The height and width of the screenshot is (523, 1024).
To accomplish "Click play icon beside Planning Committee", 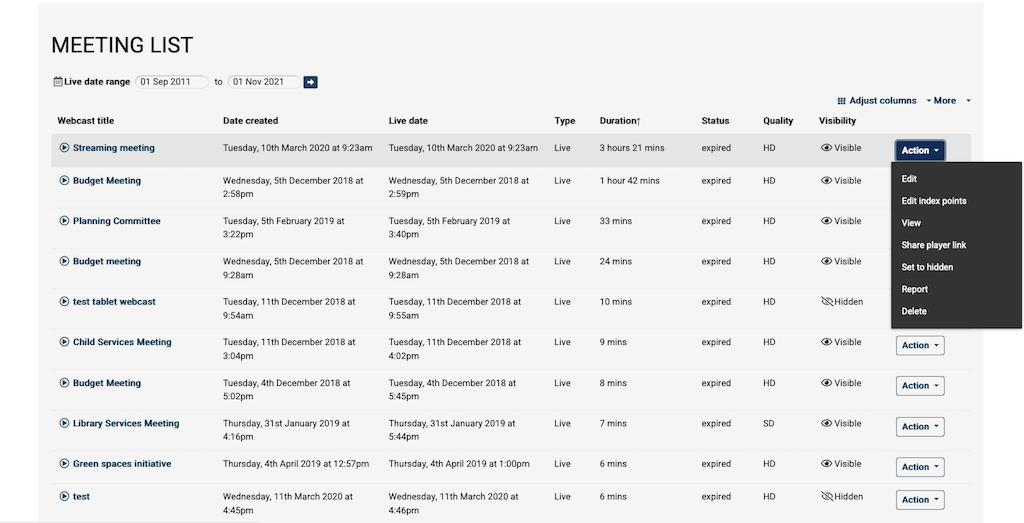I will pyautogui.click(x=64, y=221).
